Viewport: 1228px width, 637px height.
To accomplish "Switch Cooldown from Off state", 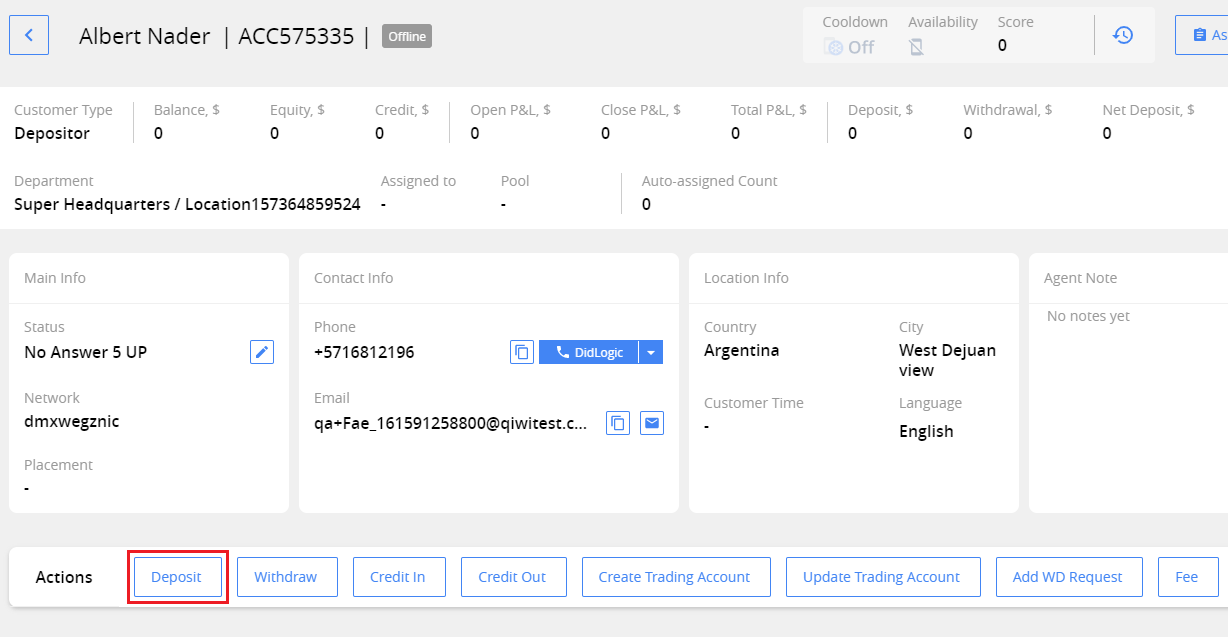I will coord(848,46).
